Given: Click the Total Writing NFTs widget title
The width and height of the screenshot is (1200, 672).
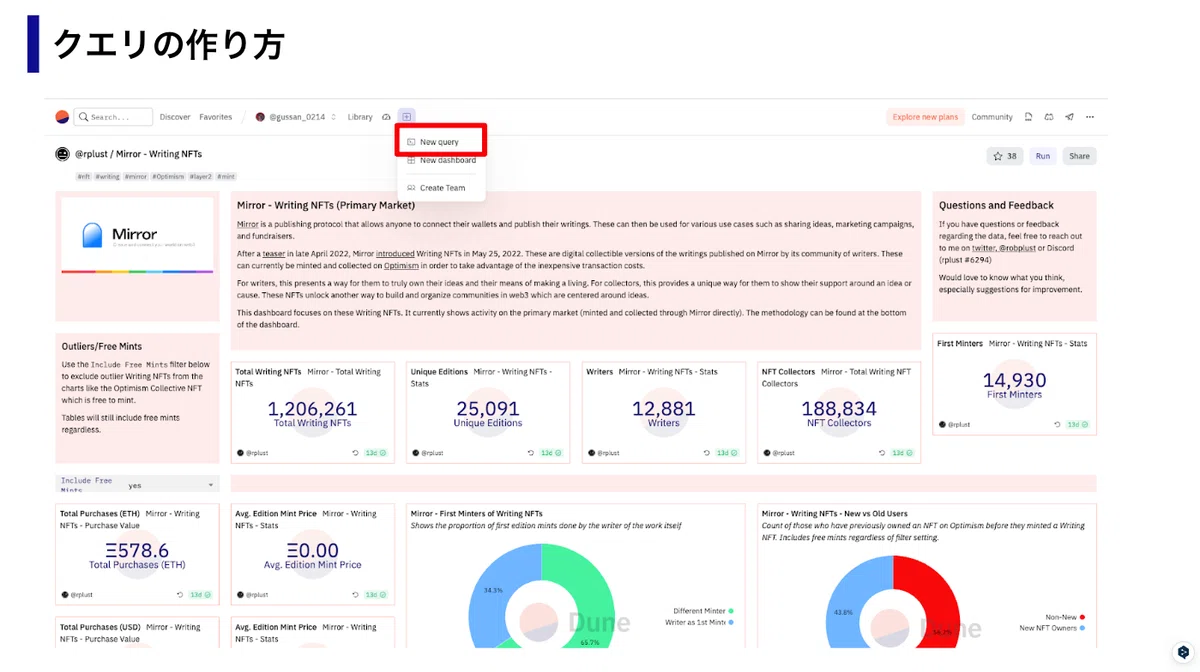Looking at the screenshot, I should (x=267, y=371).
